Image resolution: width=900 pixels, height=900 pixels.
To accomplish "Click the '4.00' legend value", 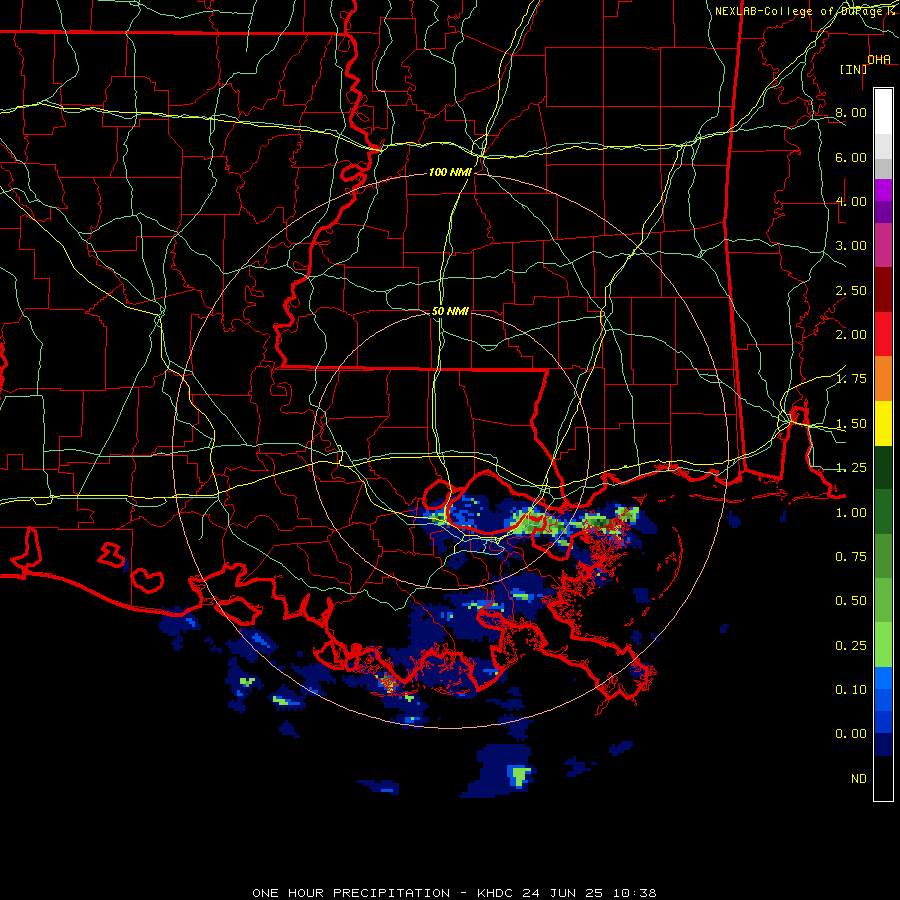I will [851, 201].
